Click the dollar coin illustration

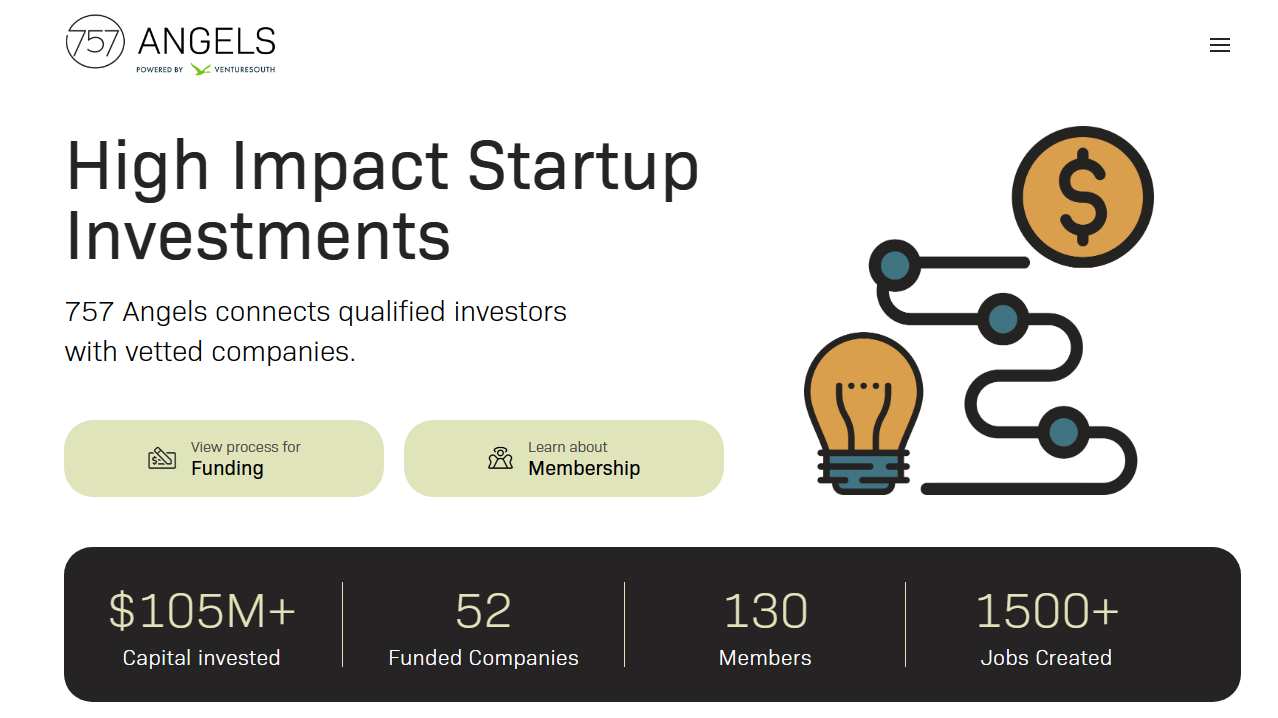(1082, 197)
